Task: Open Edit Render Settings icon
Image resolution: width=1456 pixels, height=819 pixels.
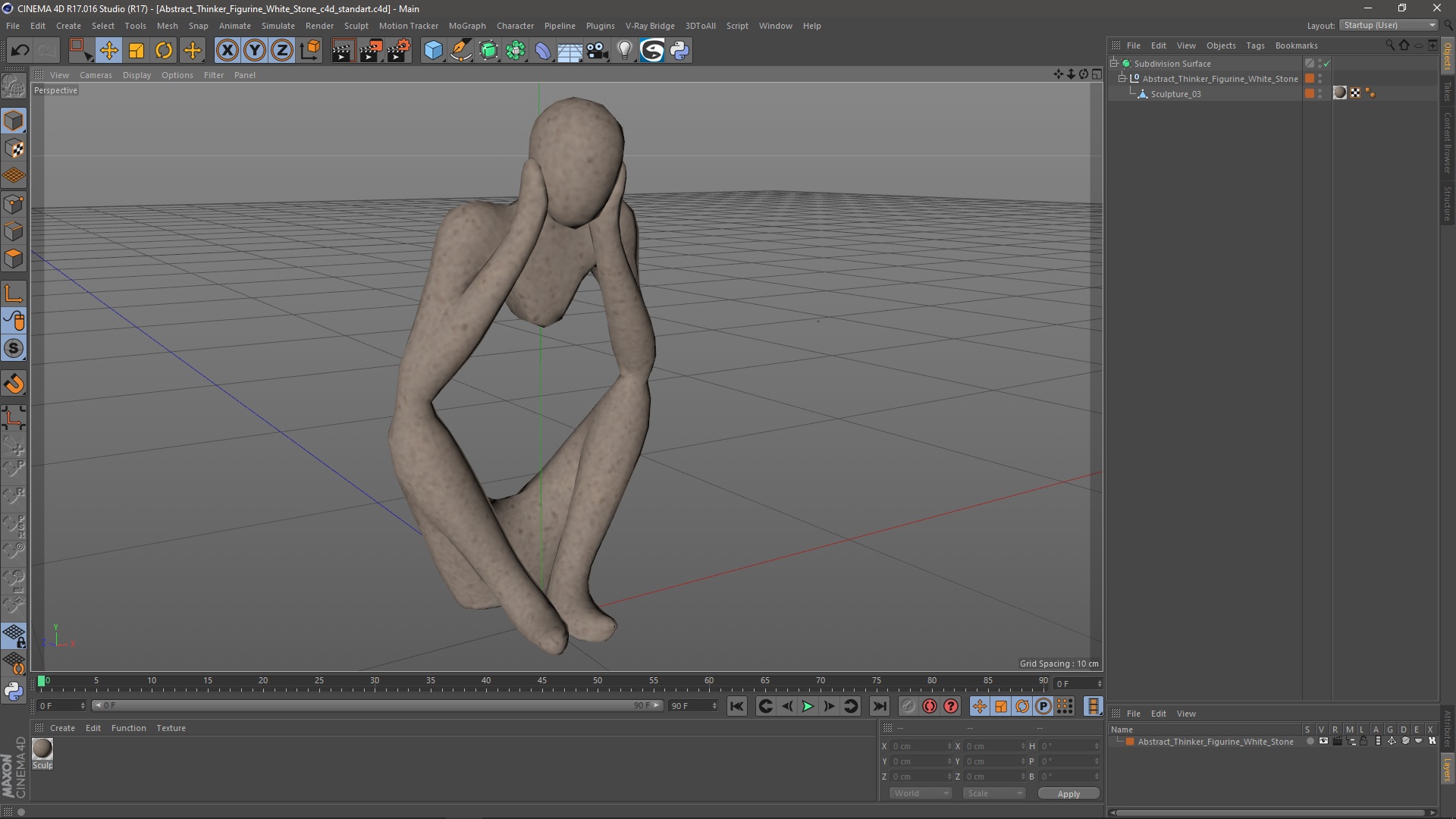Action: point(399,51)
